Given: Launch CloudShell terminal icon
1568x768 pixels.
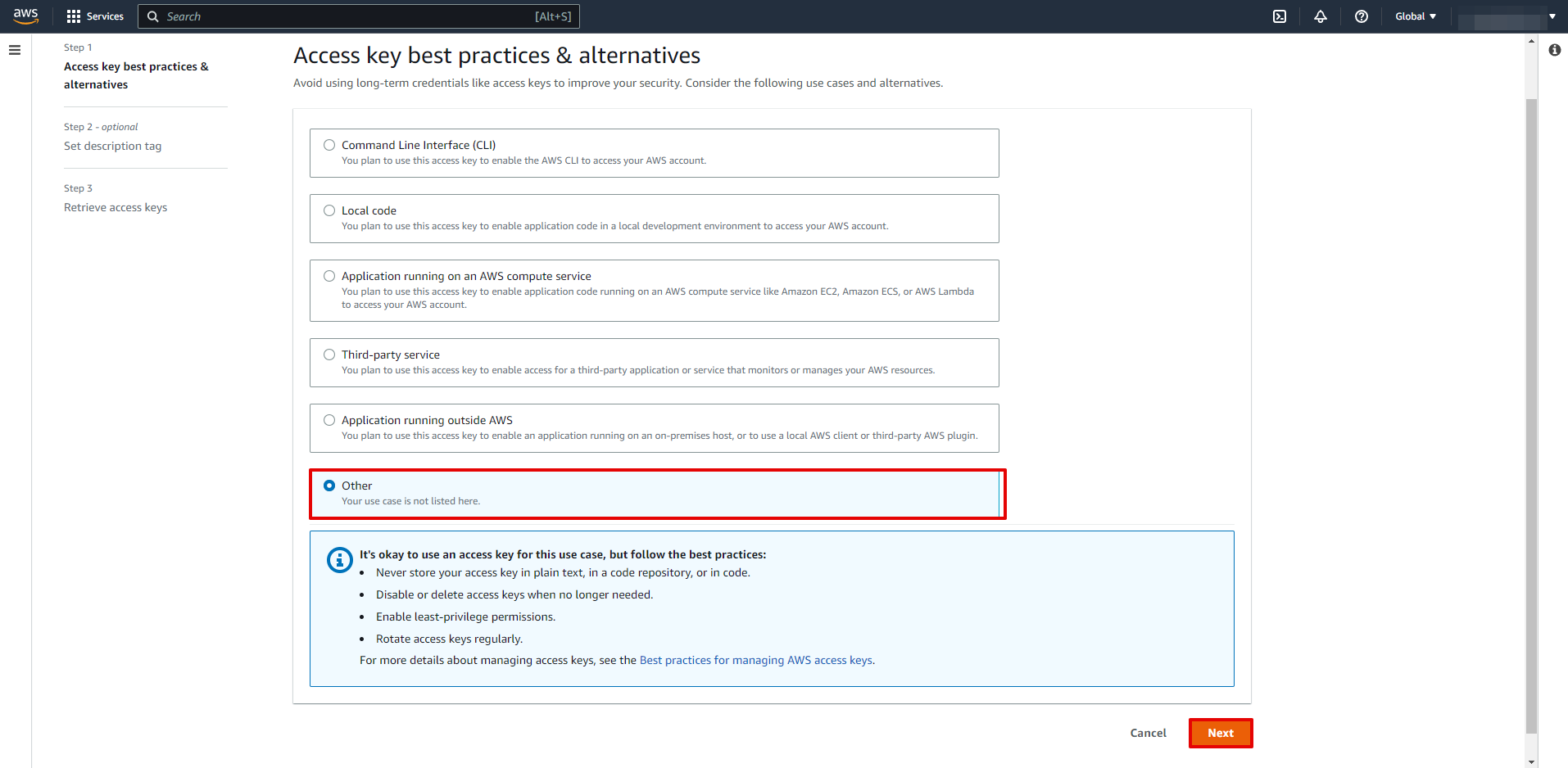Looking at the screenshot, I should click(x=1280, y=16).
